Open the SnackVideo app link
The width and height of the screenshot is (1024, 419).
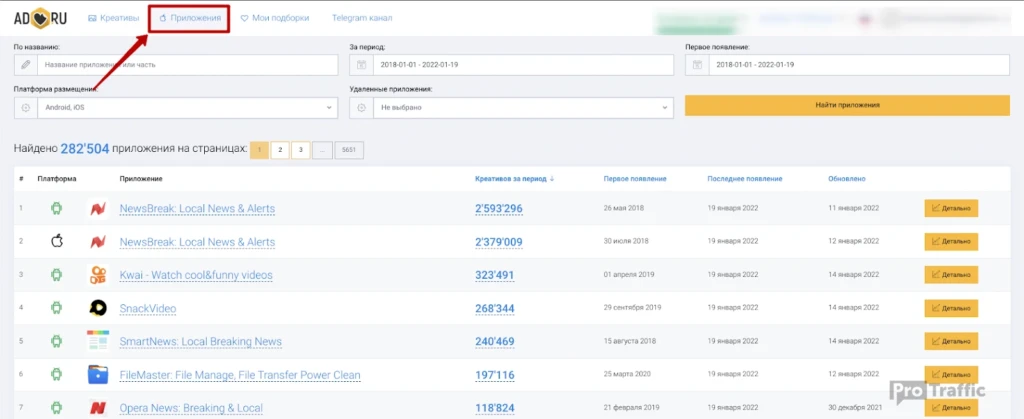point(148,309)
